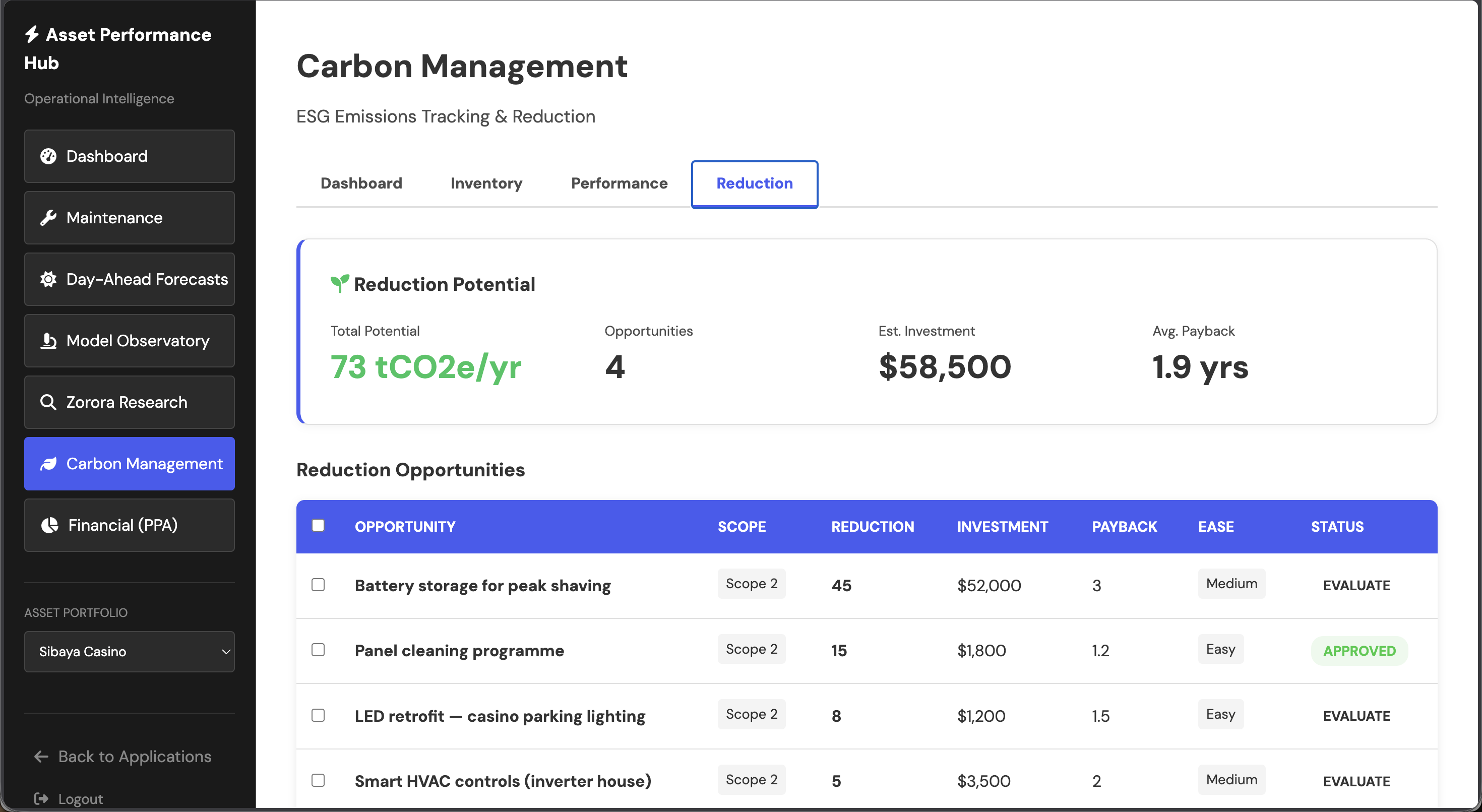
Task: Open Financial (PPA) via the pie chart icon
Action: pyautogui.click(x=49, y=525)
